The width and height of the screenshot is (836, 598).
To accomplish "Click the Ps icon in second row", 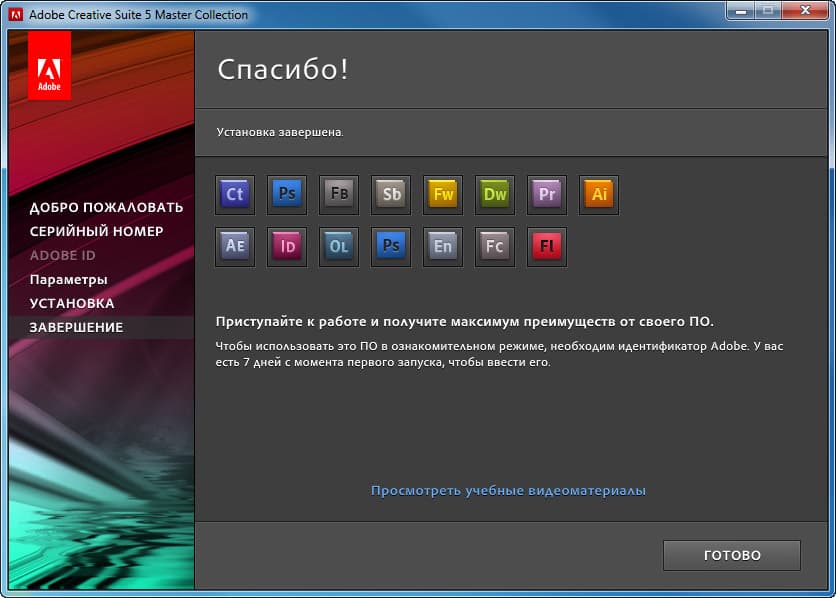I will 391,246.
